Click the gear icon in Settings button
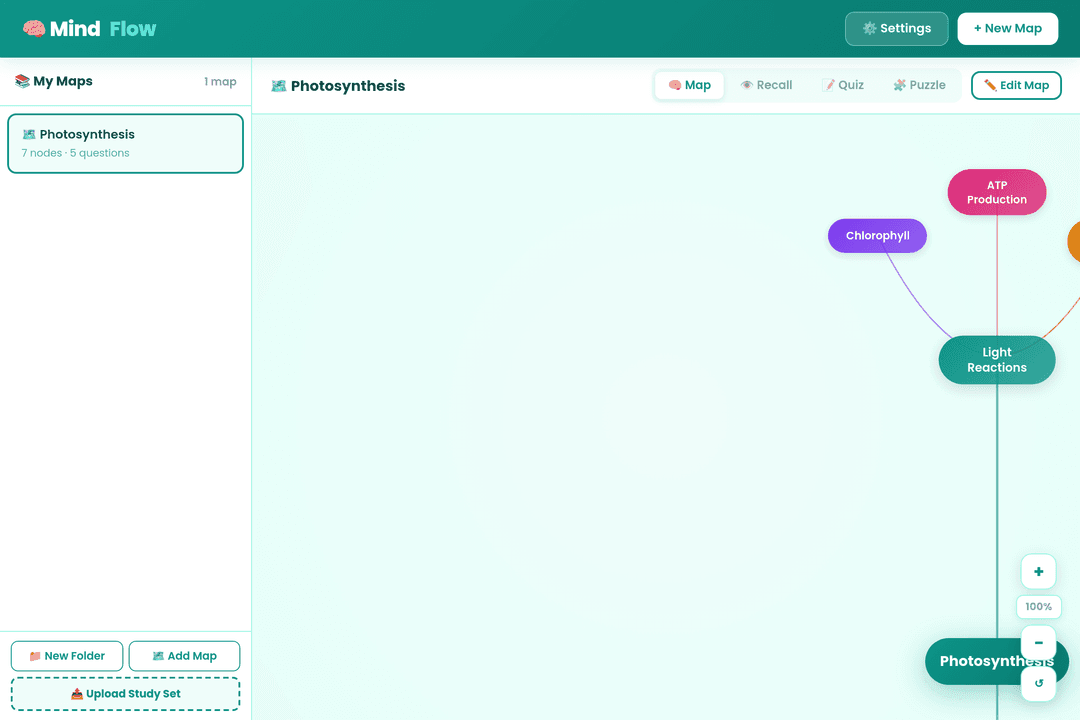This screenshot has height=720, width=1080. coord(869,28)
